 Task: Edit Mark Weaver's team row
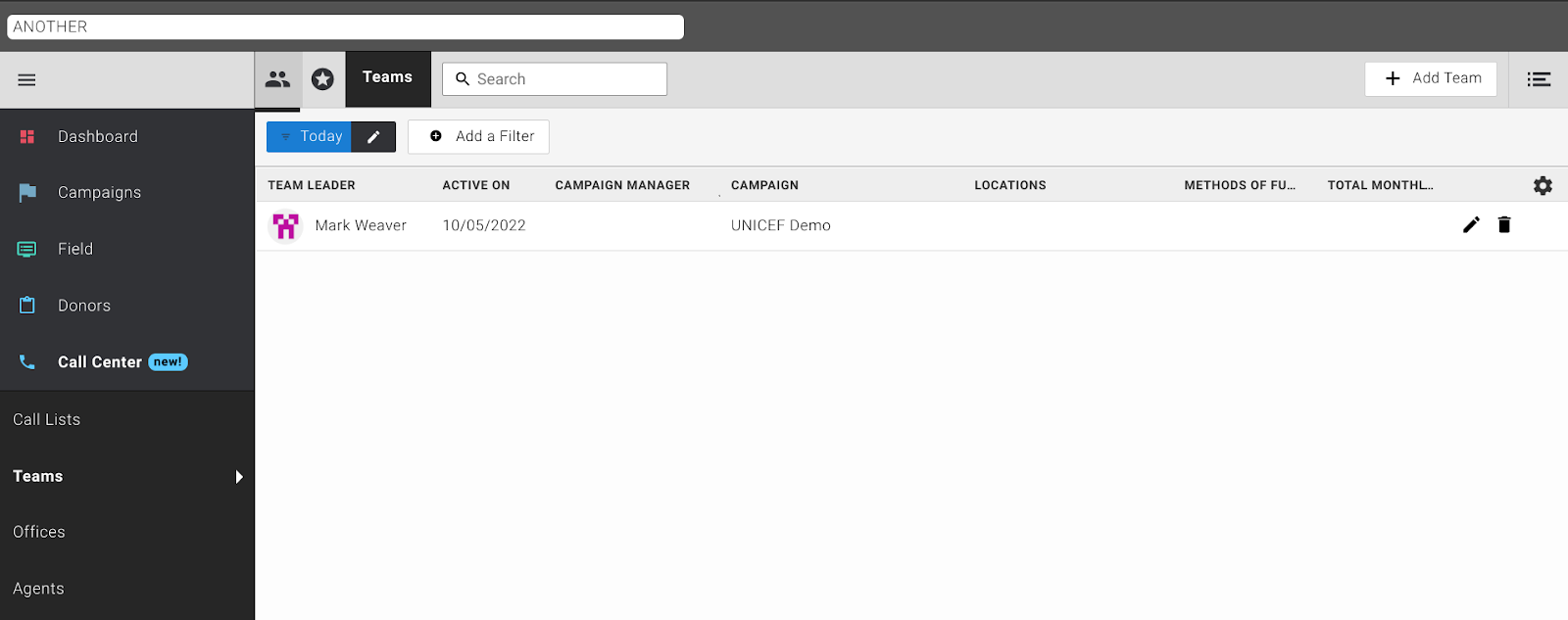tap(1471, 225)
